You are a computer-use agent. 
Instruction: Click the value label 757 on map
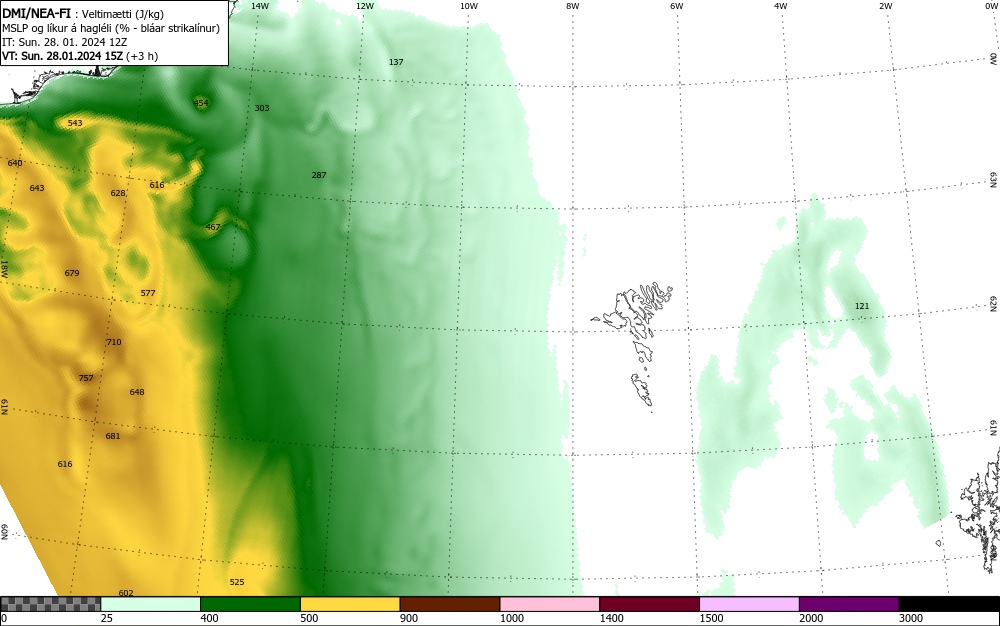[x=86, y=378]
